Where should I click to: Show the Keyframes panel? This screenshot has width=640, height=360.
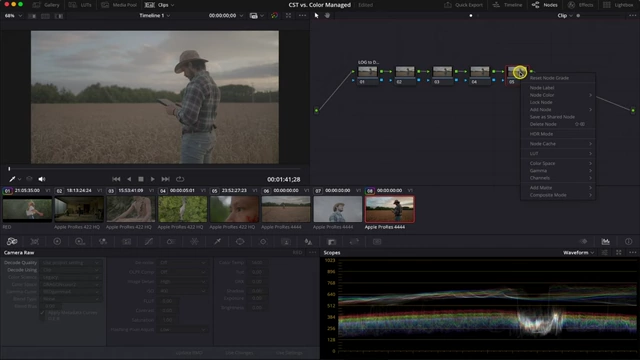pyautogui.click(x=584, y=242)
